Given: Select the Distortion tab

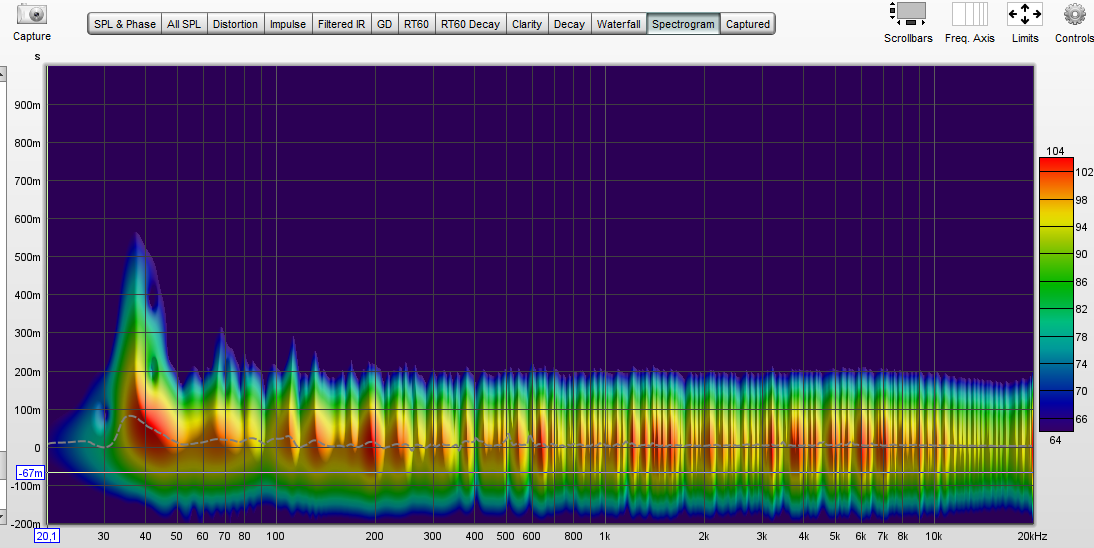Looking at the screenshot, I should [235, 24].
